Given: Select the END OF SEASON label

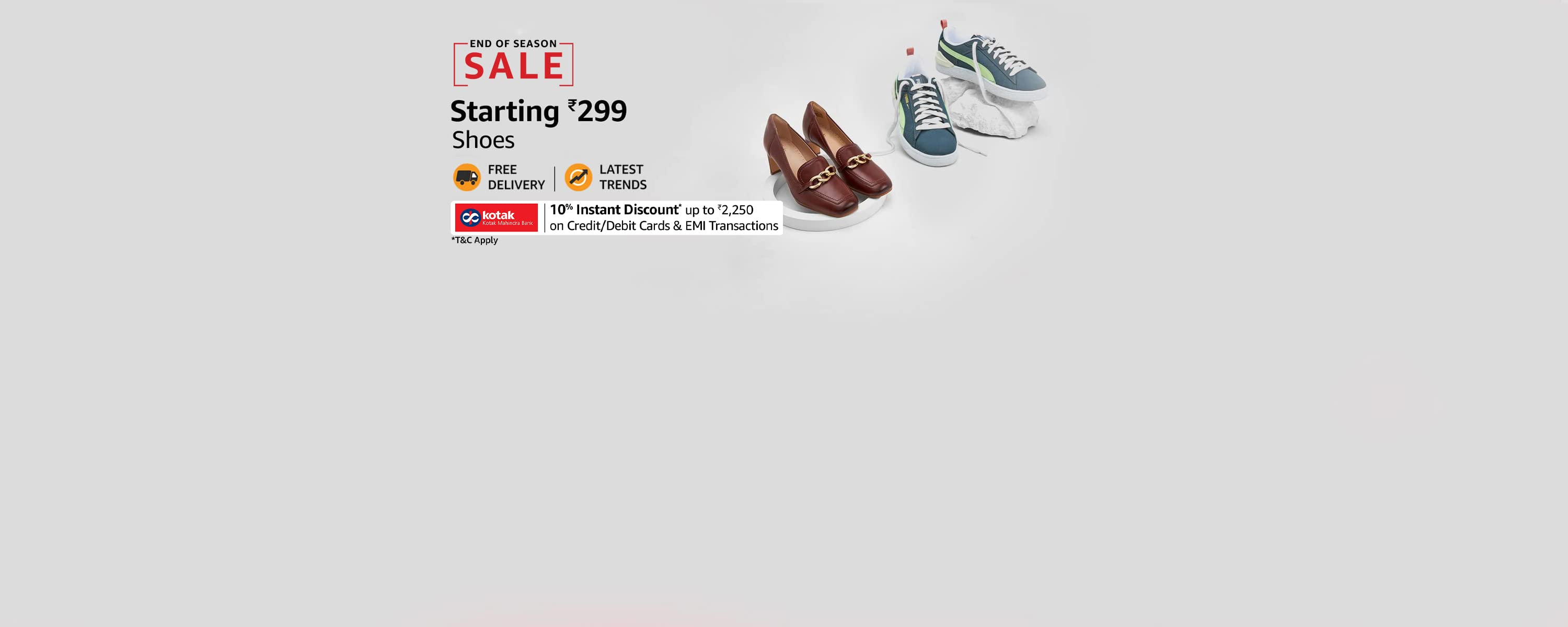Looking at the screenshot, I should click(x=513, y=44).
